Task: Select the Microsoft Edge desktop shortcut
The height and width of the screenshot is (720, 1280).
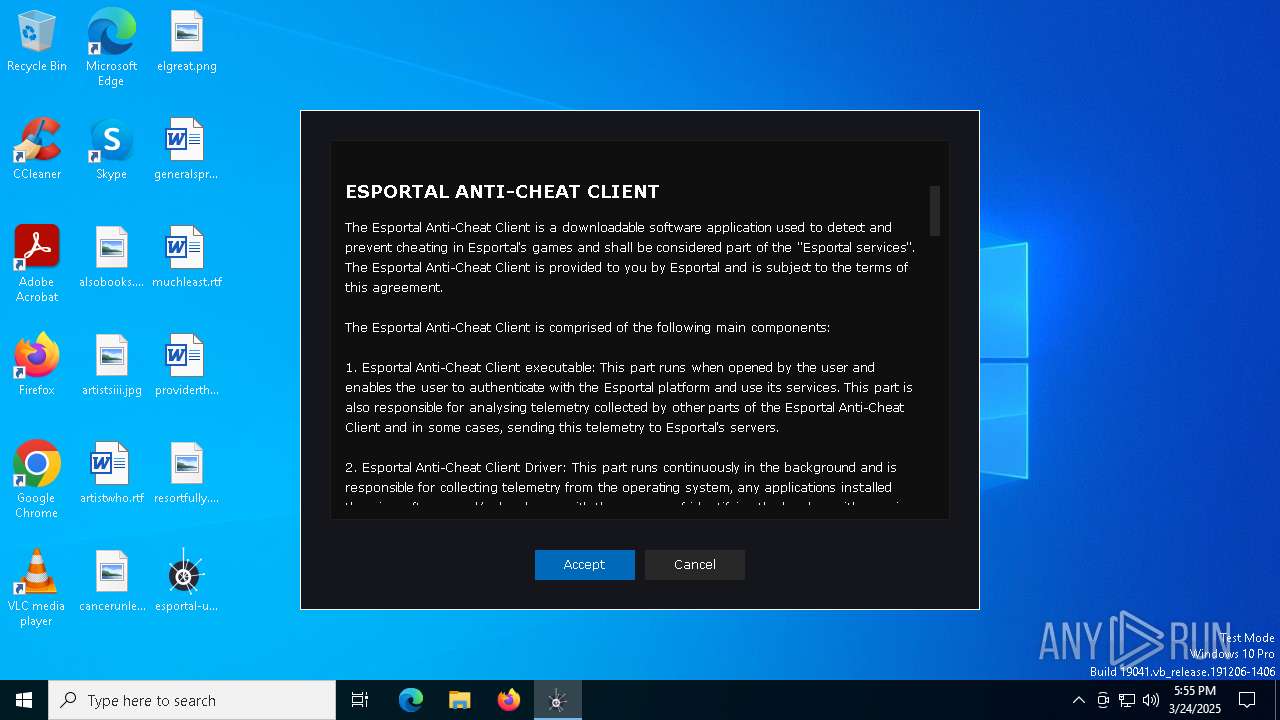Action: tap(111, 48)
